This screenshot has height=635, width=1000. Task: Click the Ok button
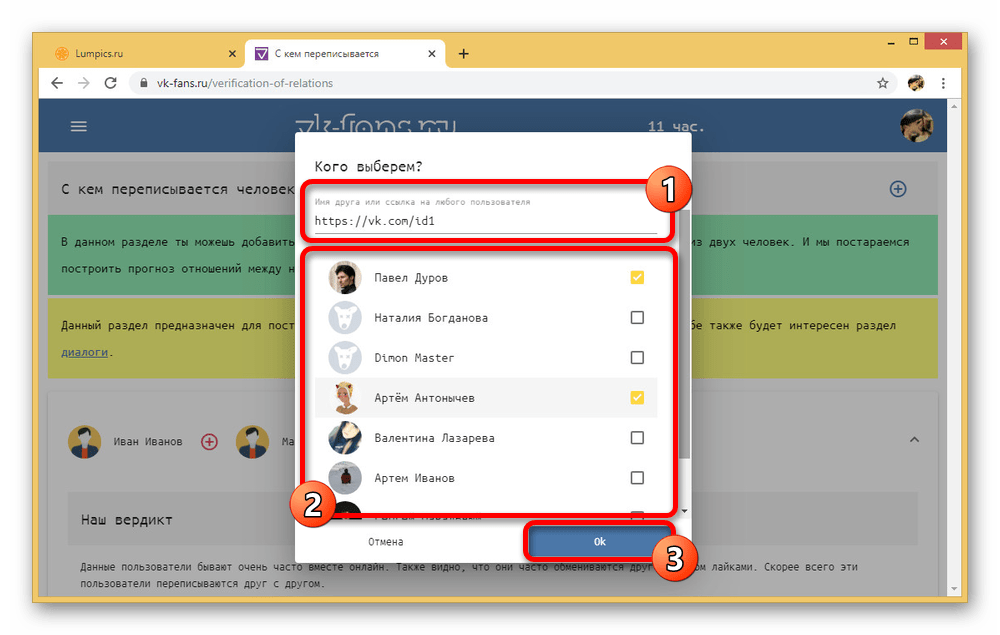tap(599, 541)
